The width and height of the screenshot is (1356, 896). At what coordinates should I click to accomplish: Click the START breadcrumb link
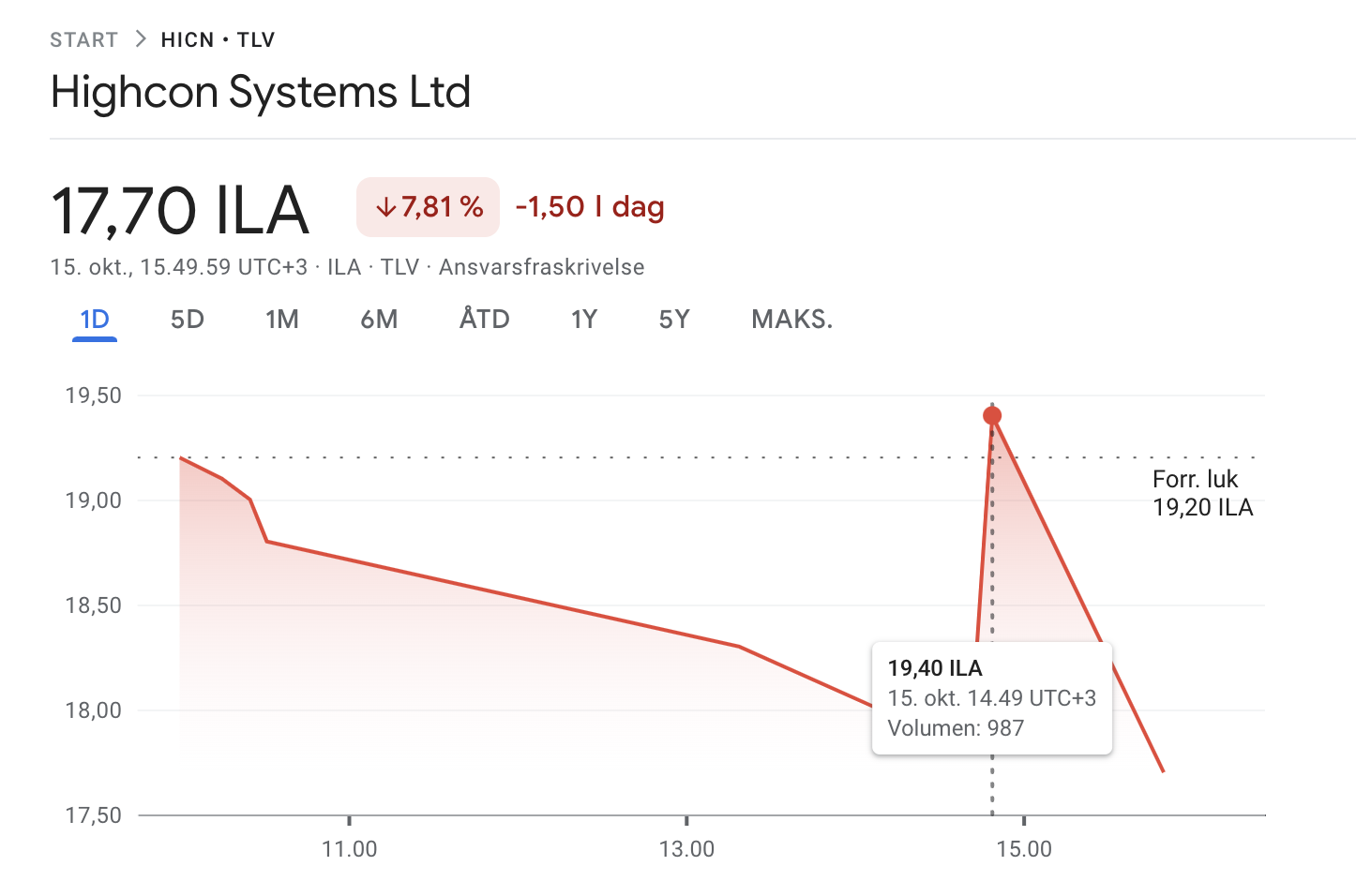(x=83, y=39)
